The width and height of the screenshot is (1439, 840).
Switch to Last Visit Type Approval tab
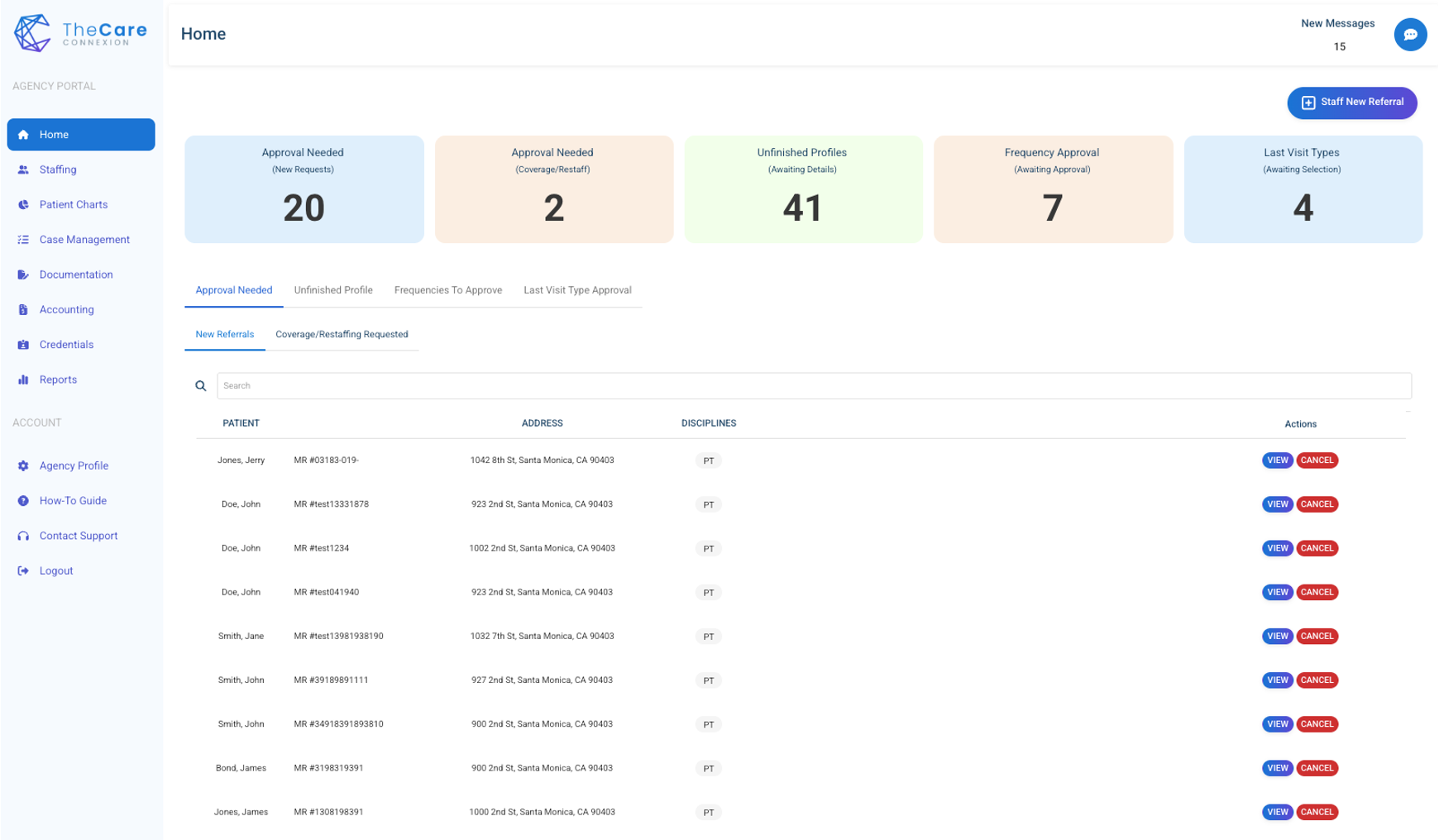577,290
